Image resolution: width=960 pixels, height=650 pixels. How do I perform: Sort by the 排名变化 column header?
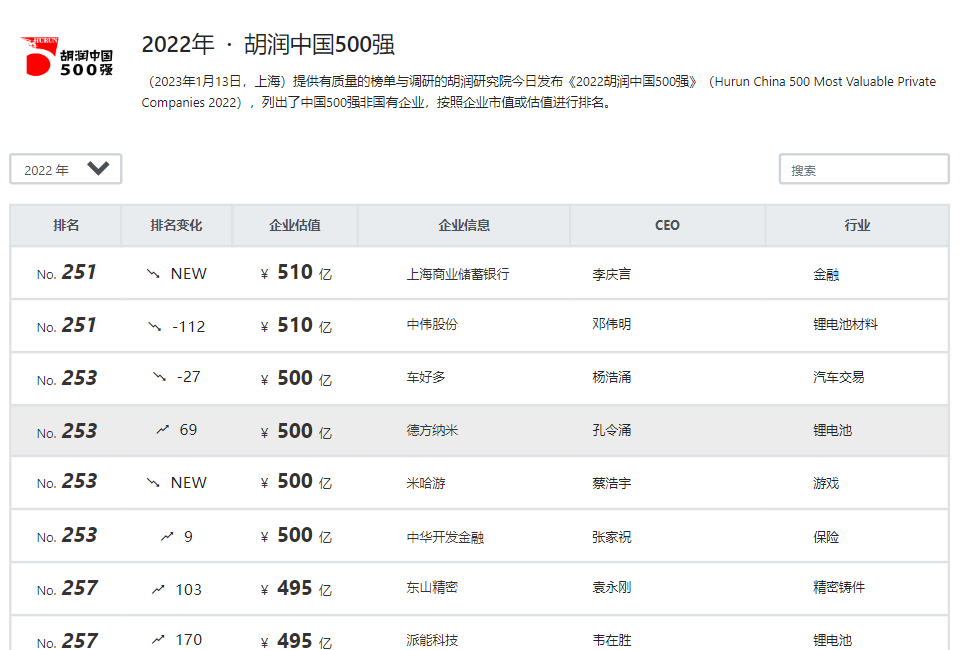click(x=176, y=225)
